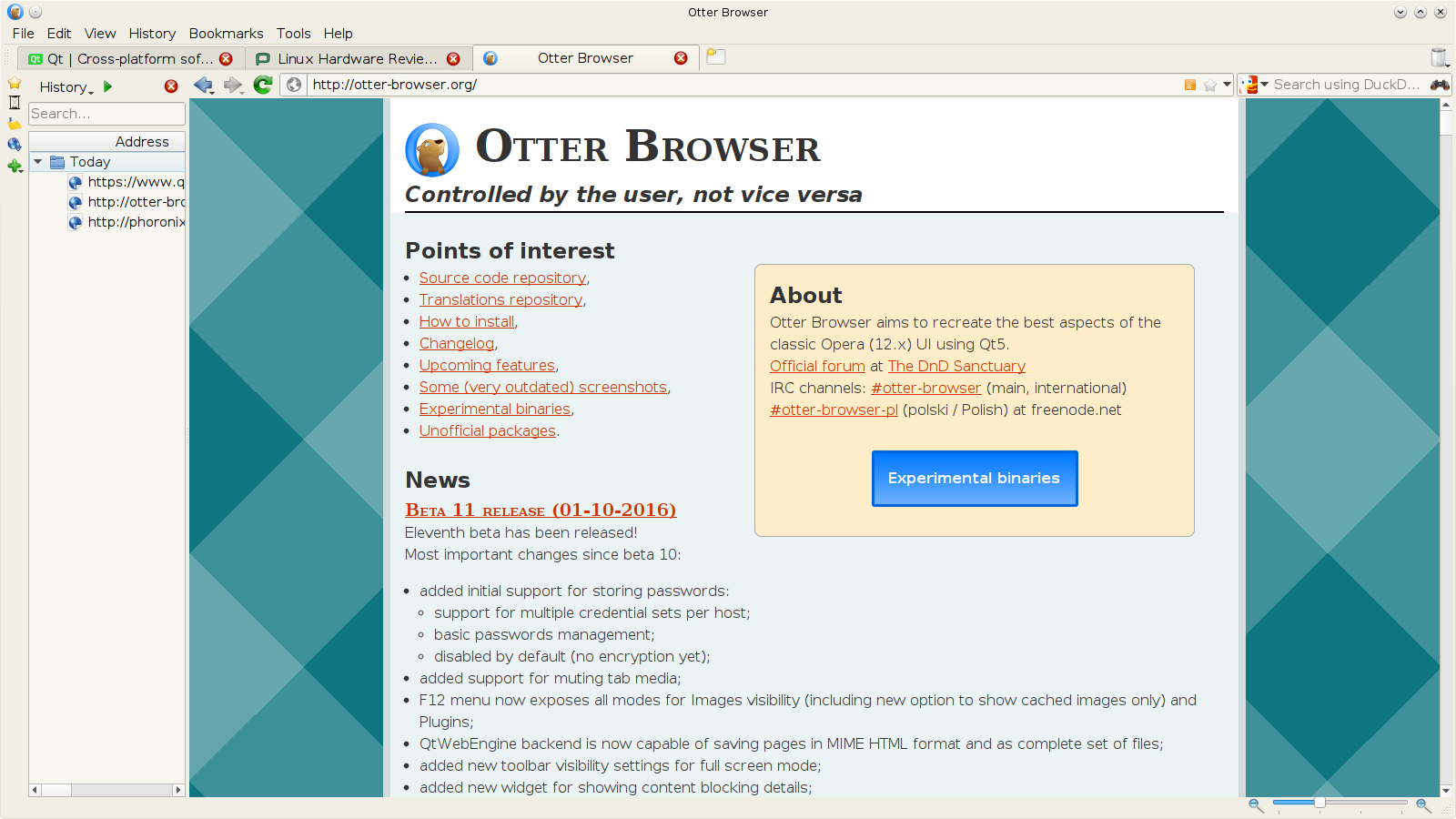Choose search engine via DuckDuckGo dropdown

pos(1255,85)
